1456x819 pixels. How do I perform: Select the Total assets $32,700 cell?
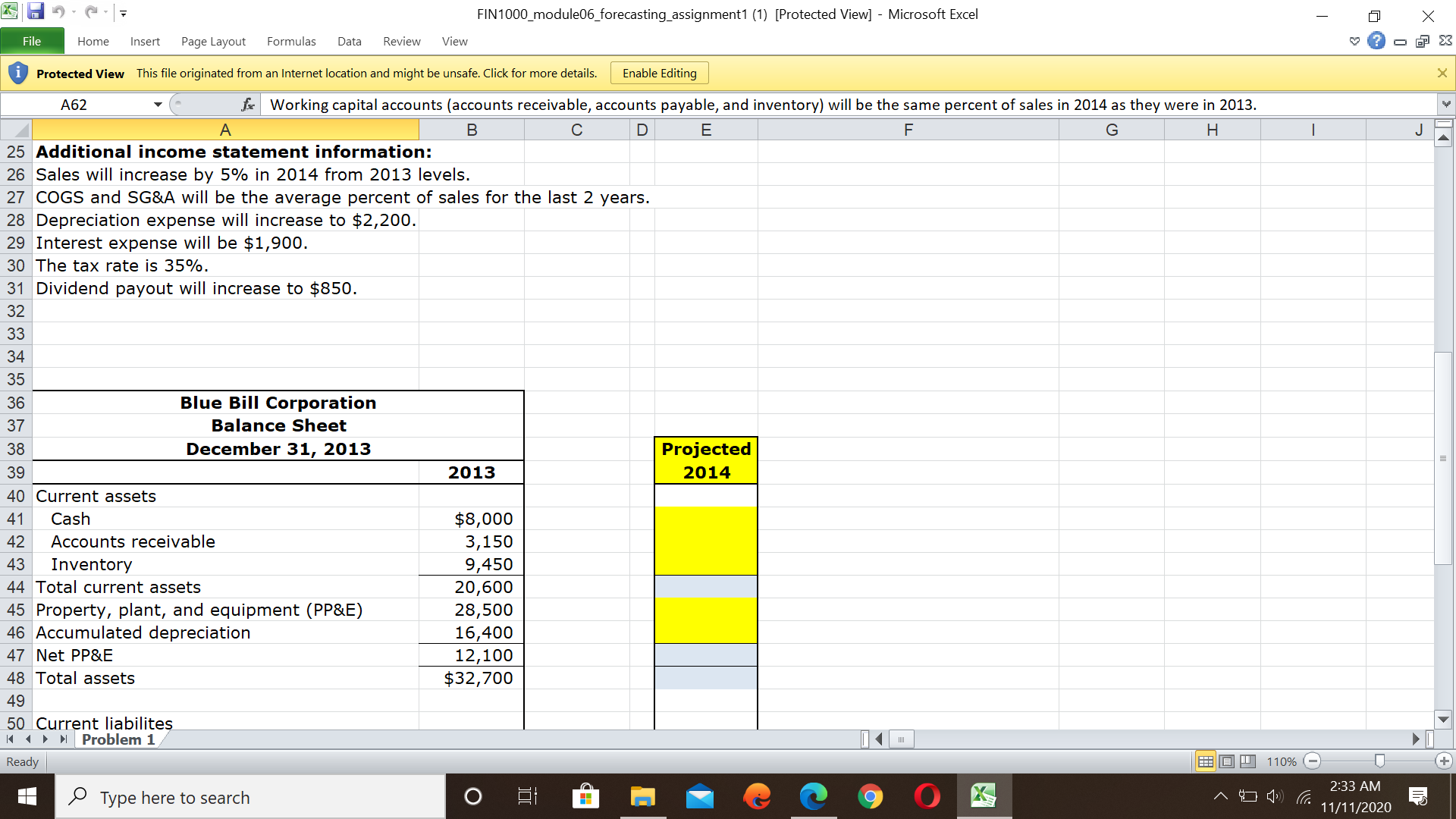point(472,678)
